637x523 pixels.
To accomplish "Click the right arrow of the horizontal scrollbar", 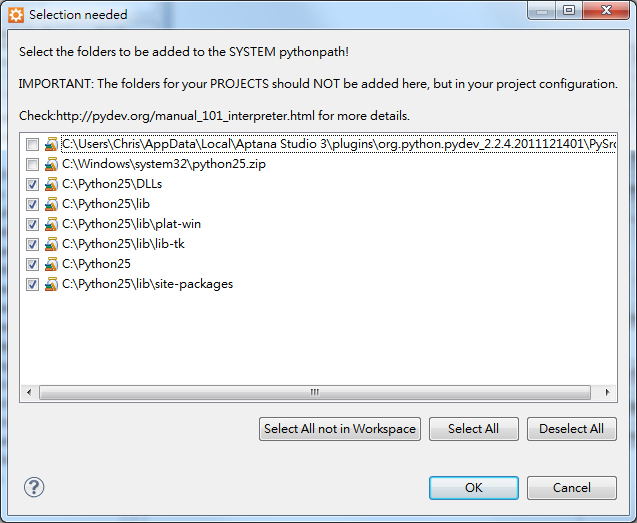I will coord(607,392).
